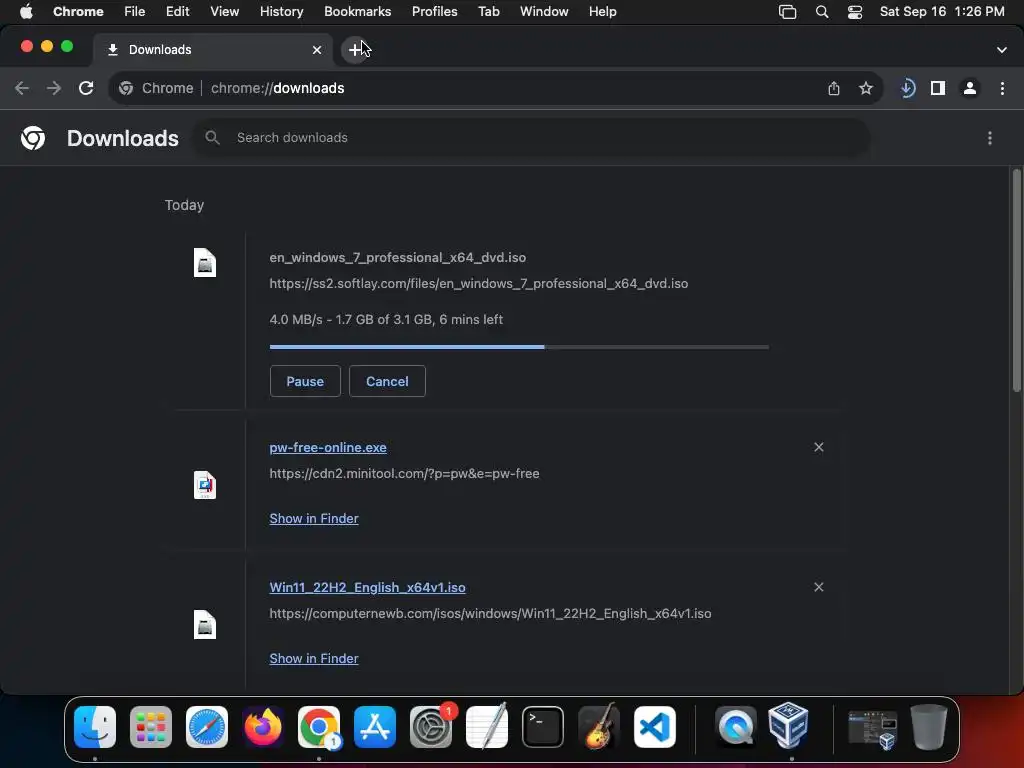Go forward with the browser forward arrow

54,88
